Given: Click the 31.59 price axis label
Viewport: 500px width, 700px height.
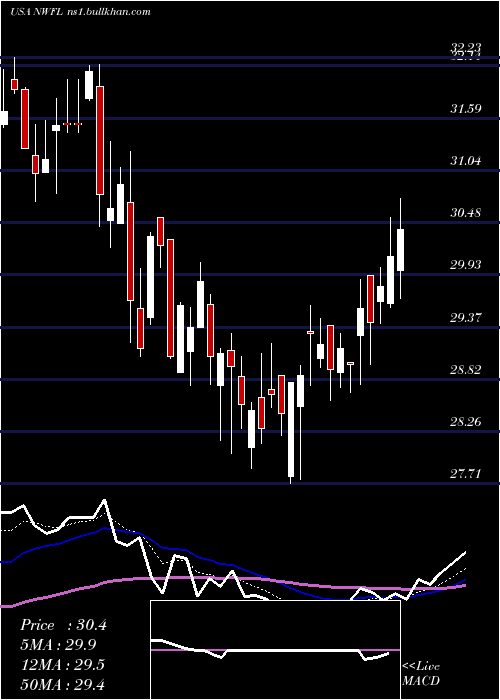Looking at the screenshot, I should pos(466,108).
